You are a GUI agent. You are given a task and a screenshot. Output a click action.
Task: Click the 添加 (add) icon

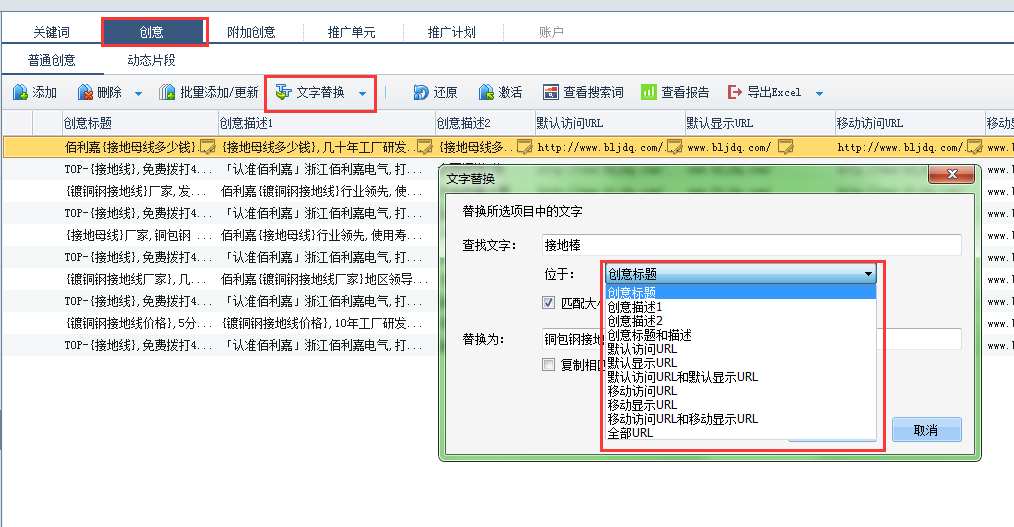[20, 92]
